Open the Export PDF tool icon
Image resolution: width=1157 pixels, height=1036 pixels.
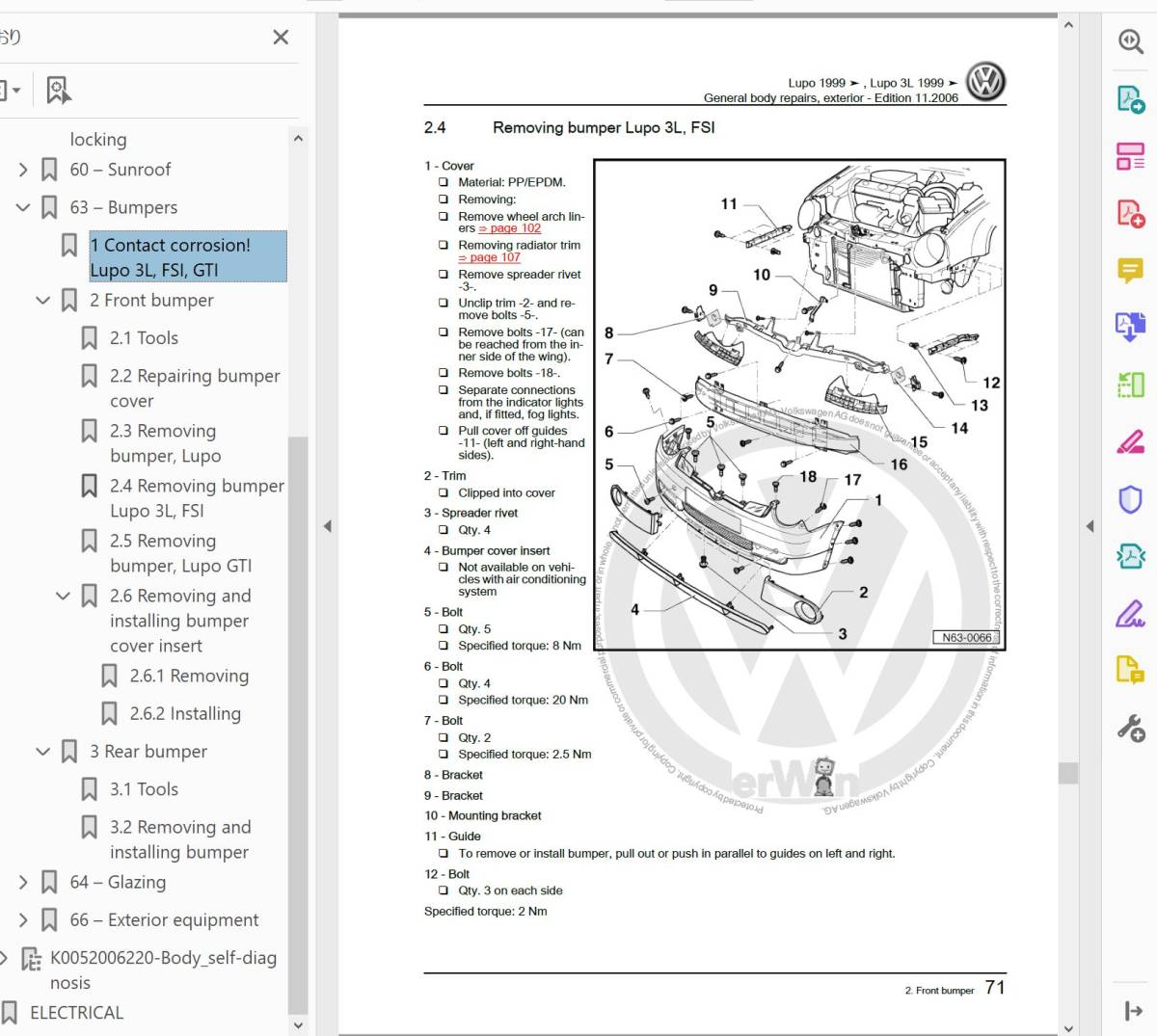pyautogui.click(x=1130, y=327)
